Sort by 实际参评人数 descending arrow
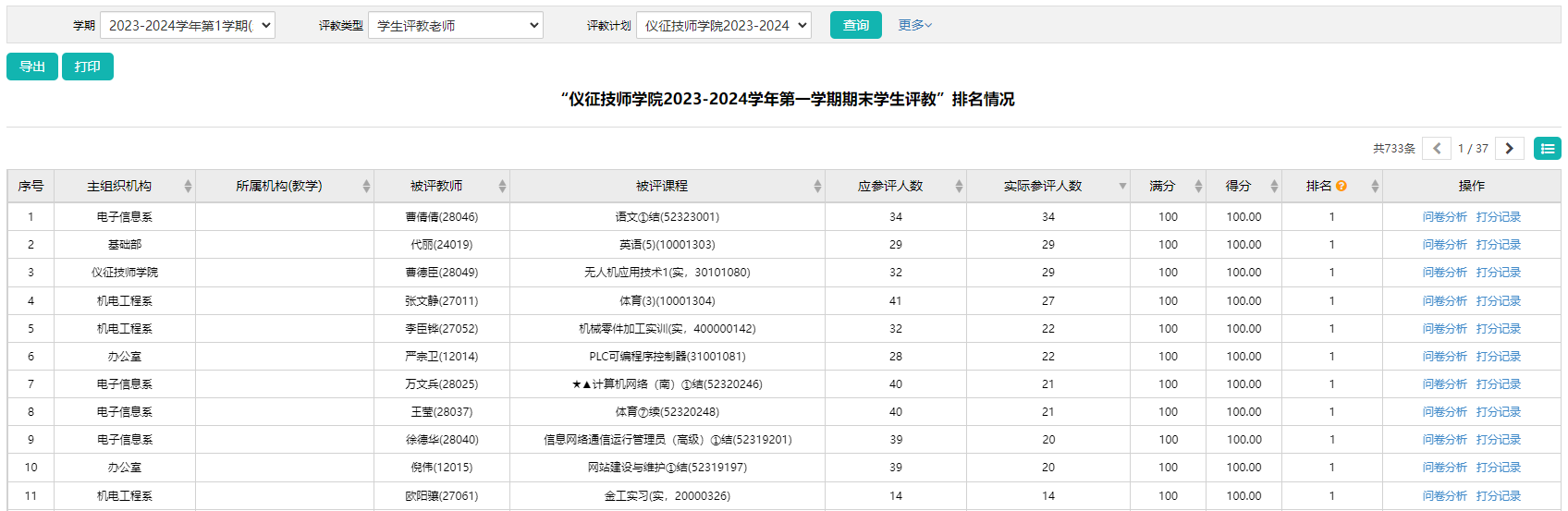The height and width of the screenshot is (511, 1568). (x=1122, y=187)
